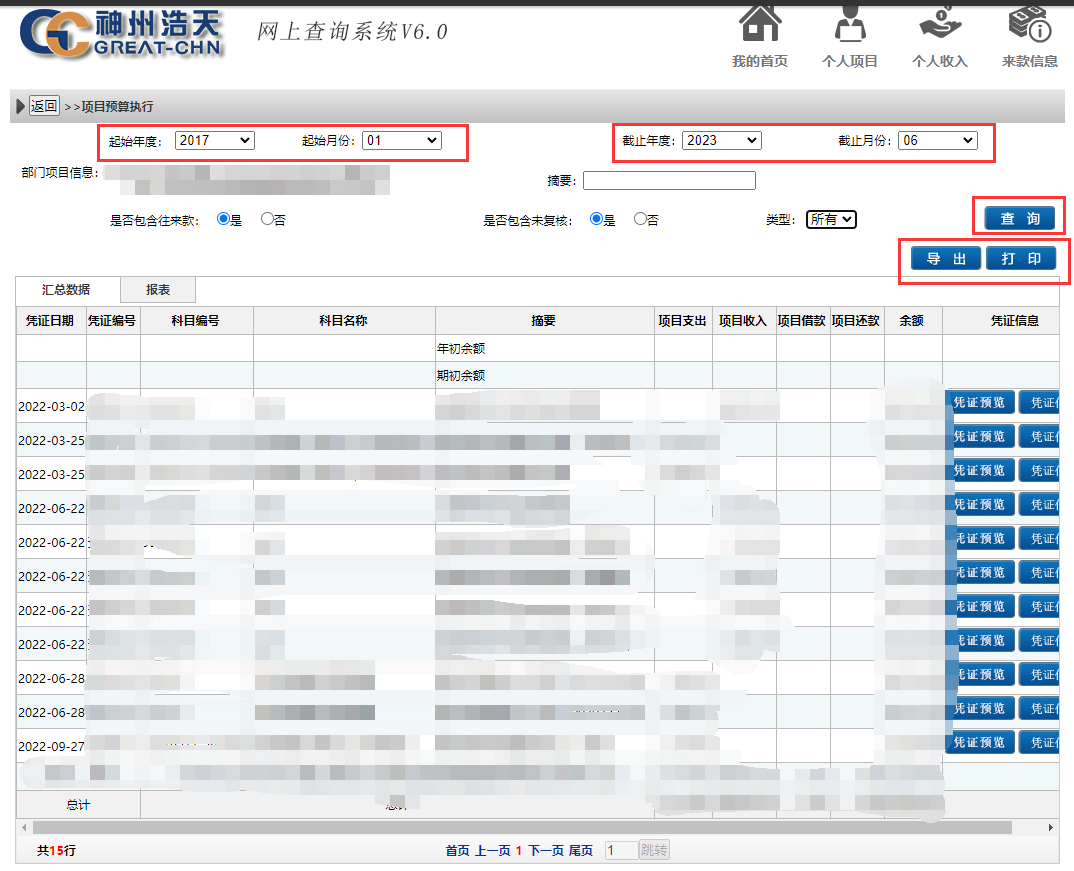Click the 查询 search button
The image size is (1074, 871).
(1019, 216)
